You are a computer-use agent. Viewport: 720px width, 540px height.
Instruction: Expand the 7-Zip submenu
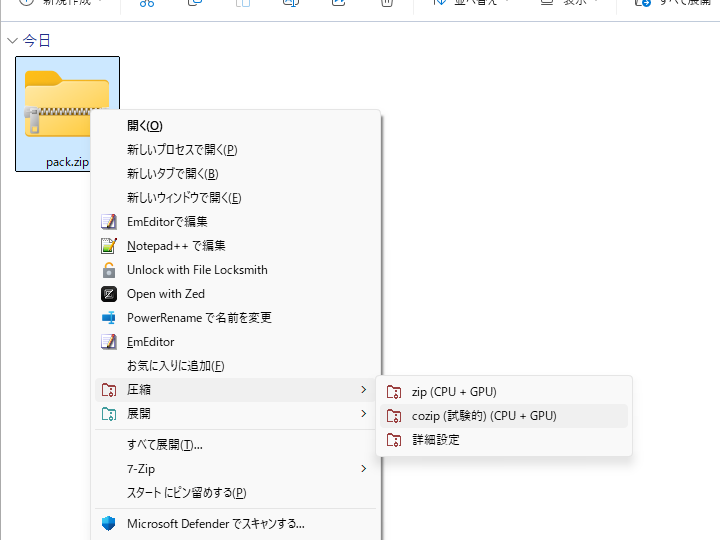[x=236, y=469]
